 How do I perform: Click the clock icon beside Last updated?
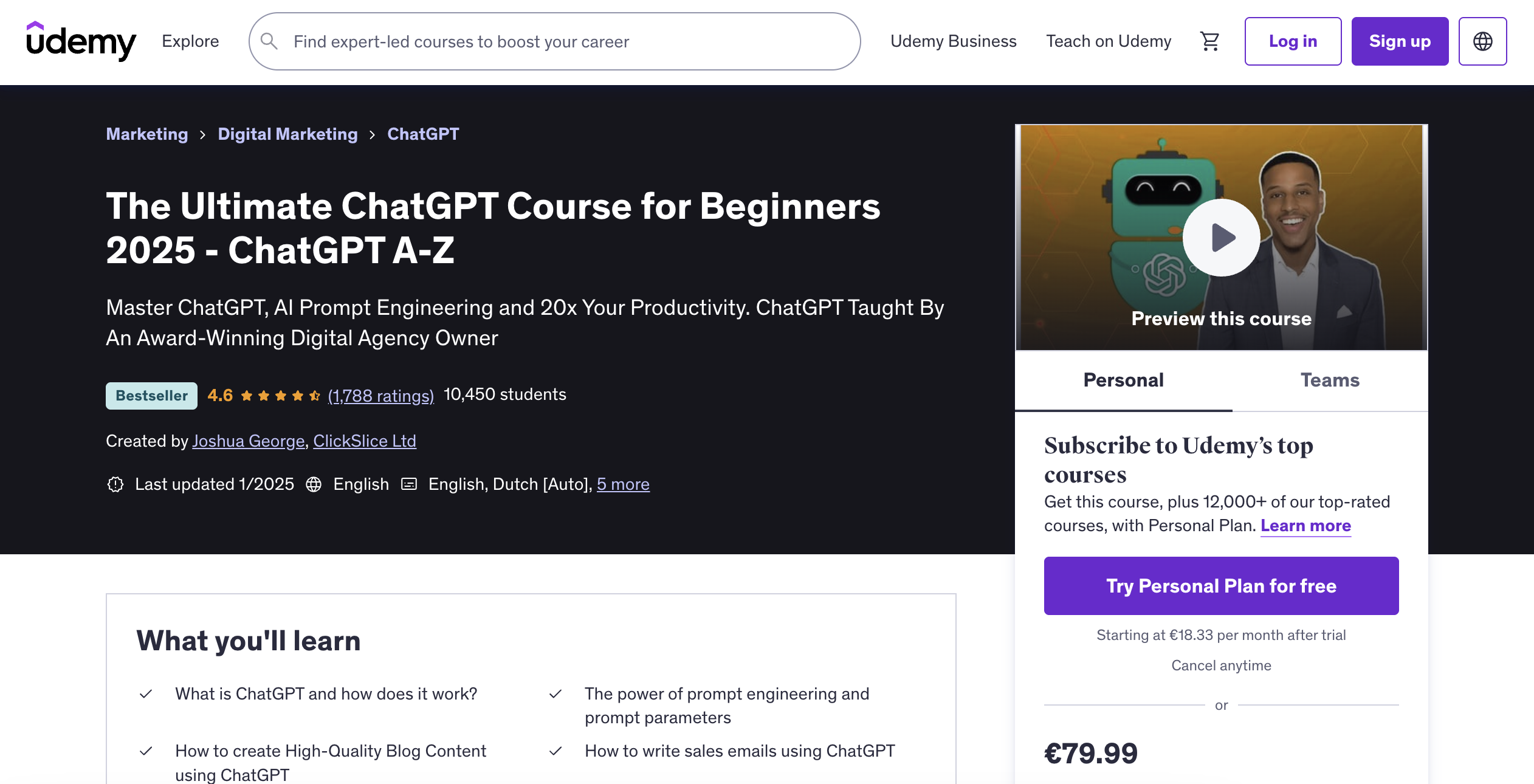tap(115, 484)
